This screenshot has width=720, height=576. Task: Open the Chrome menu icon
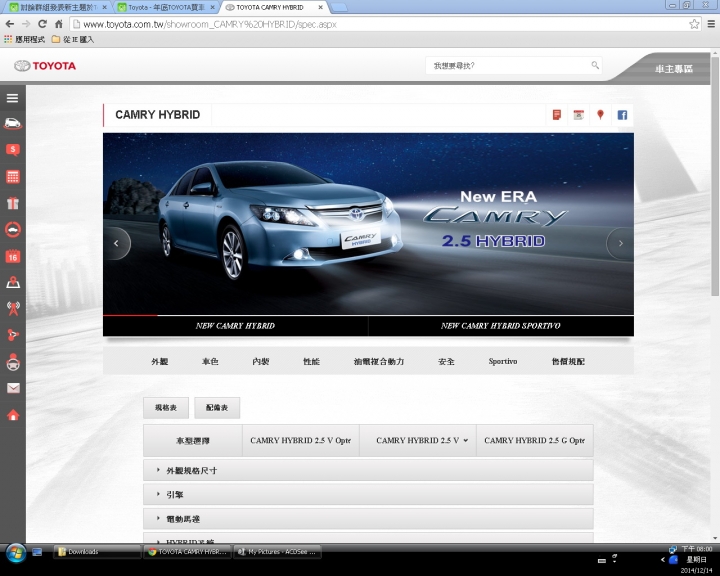[x=711, y=24]
